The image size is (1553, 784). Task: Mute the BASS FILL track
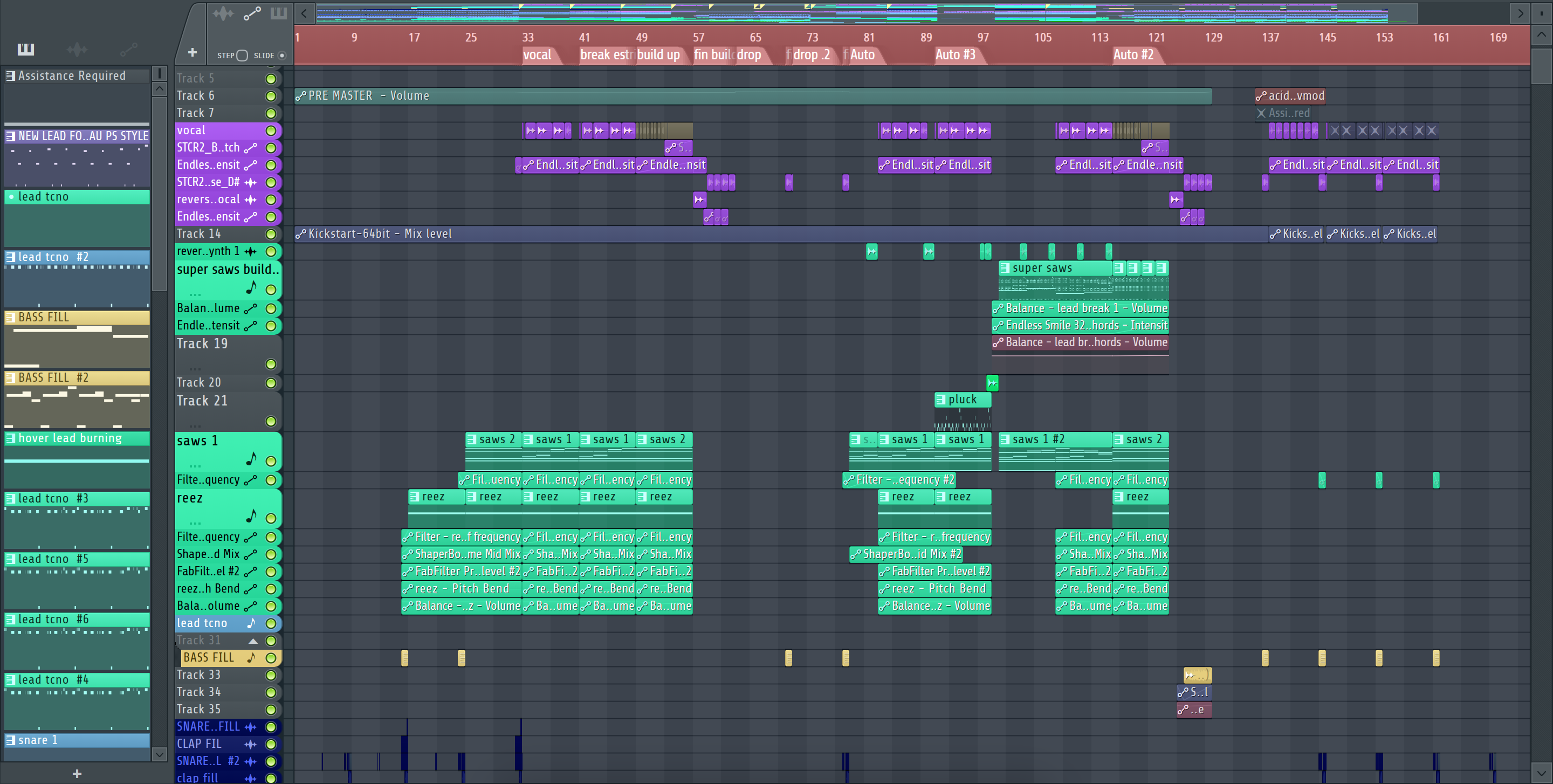[271, 658]
